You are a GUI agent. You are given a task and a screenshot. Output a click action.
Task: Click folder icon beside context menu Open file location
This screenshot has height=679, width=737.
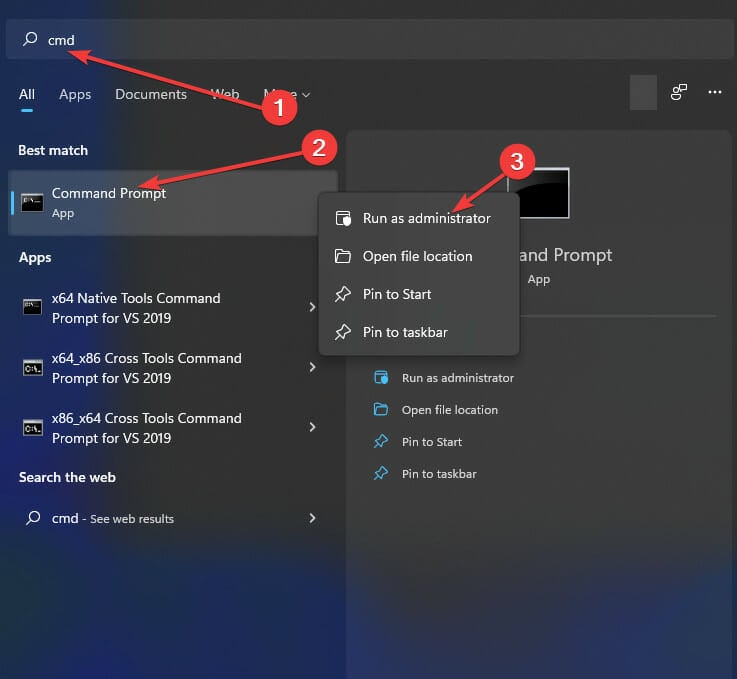coord(343,256)
